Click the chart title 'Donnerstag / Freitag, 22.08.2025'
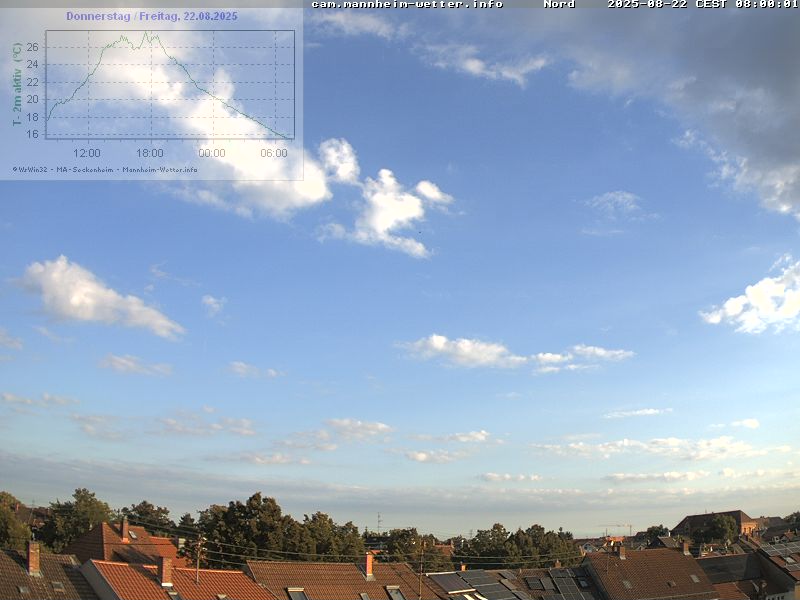This screenshot has width=800, height=600. (x=151, y=16)
